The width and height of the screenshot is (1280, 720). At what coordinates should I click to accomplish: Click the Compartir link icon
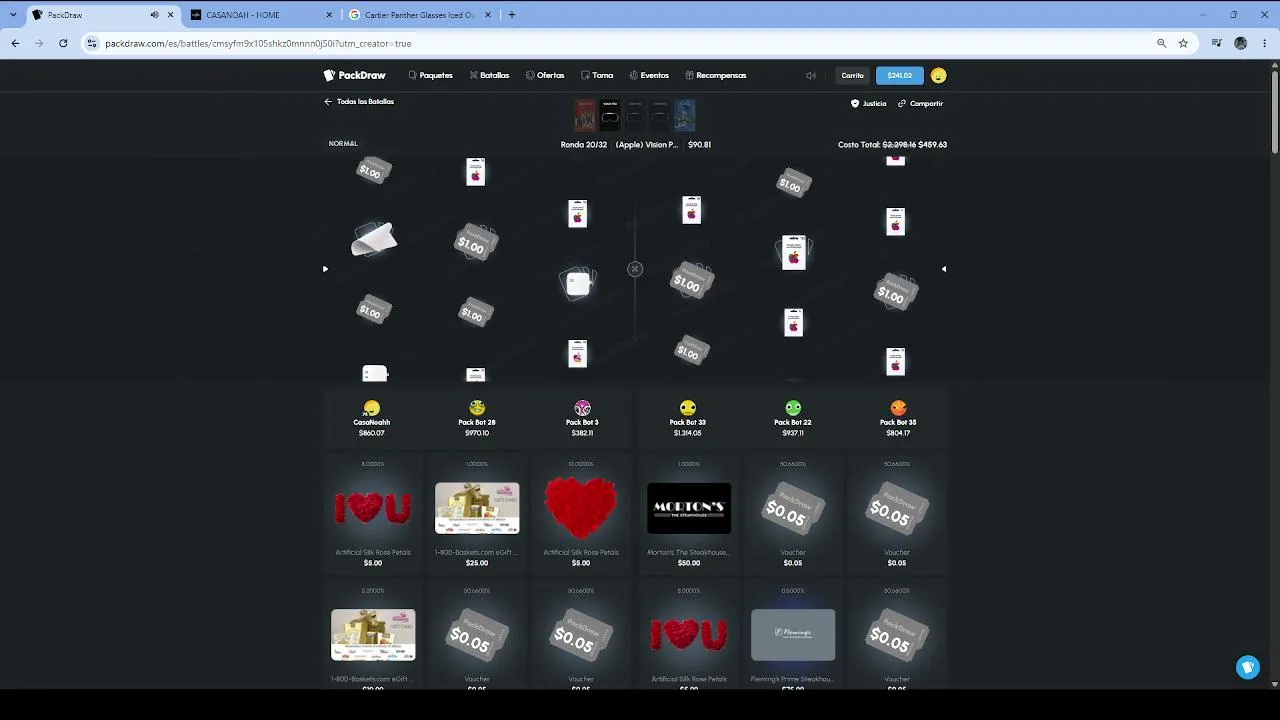point(902,103)
